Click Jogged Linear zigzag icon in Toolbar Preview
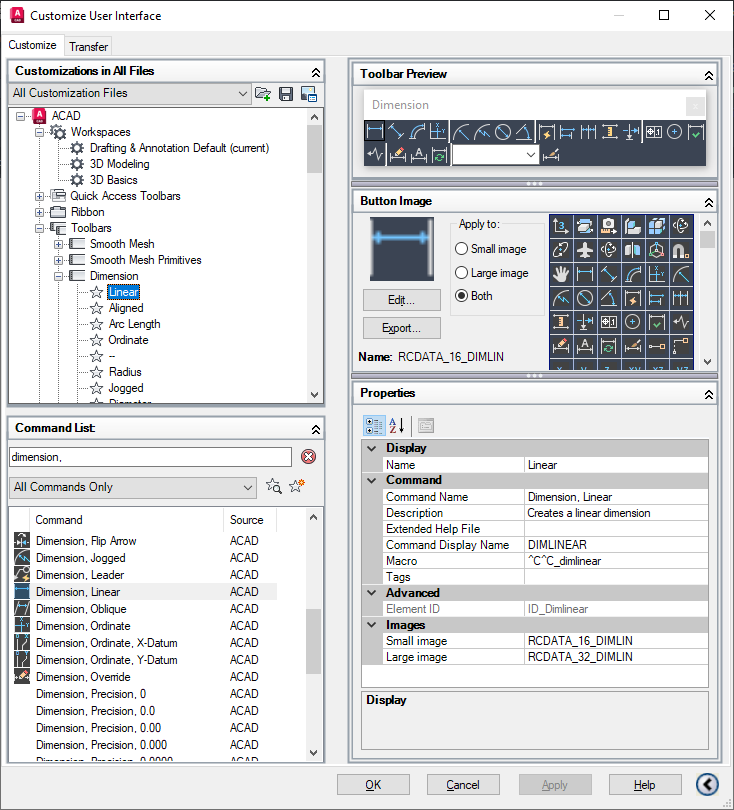This screenshot has height=810, width=734. (374, 155)
